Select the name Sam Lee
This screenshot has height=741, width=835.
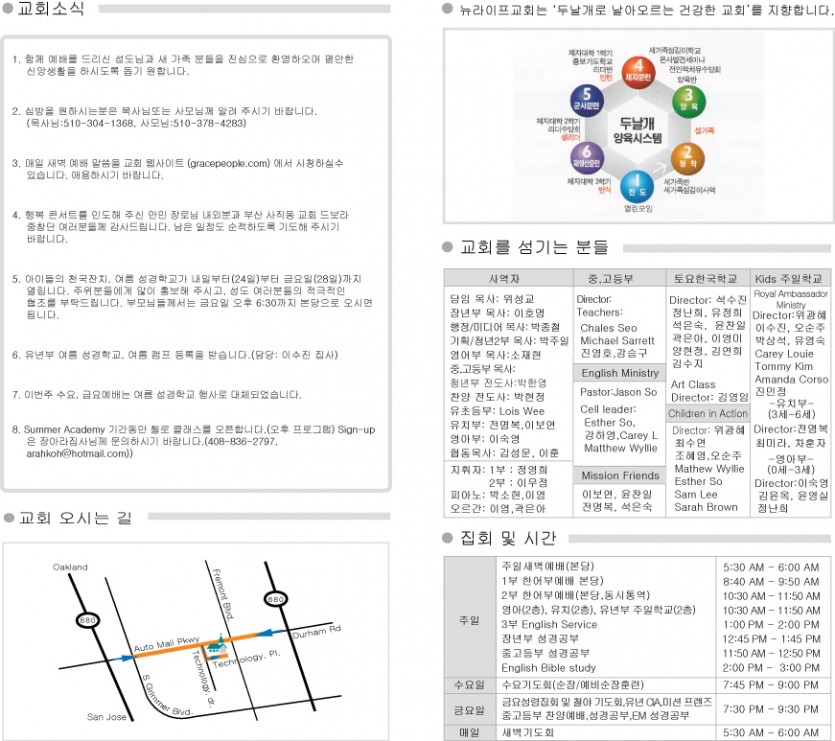click(695, 494)
